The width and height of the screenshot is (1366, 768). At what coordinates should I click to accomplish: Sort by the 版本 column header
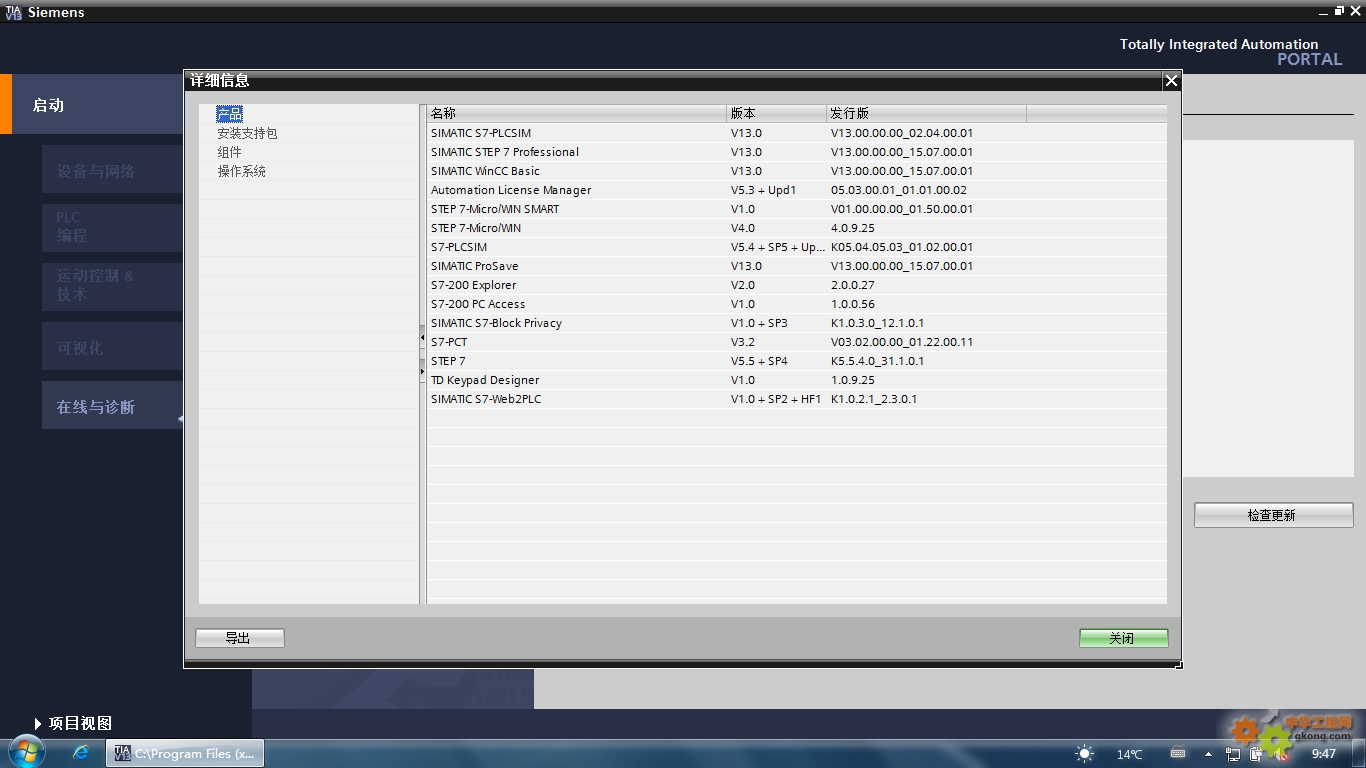point(777,113)
